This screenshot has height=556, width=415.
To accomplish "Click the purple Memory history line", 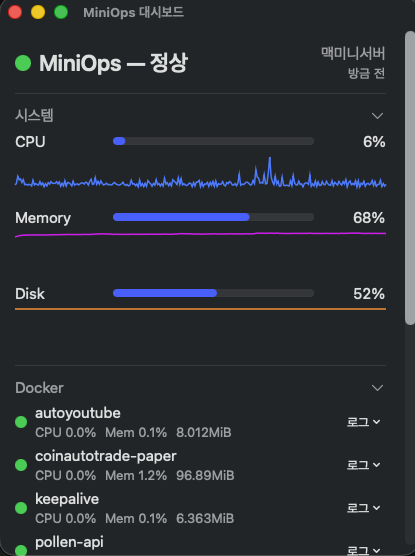I will pos(200,234).
